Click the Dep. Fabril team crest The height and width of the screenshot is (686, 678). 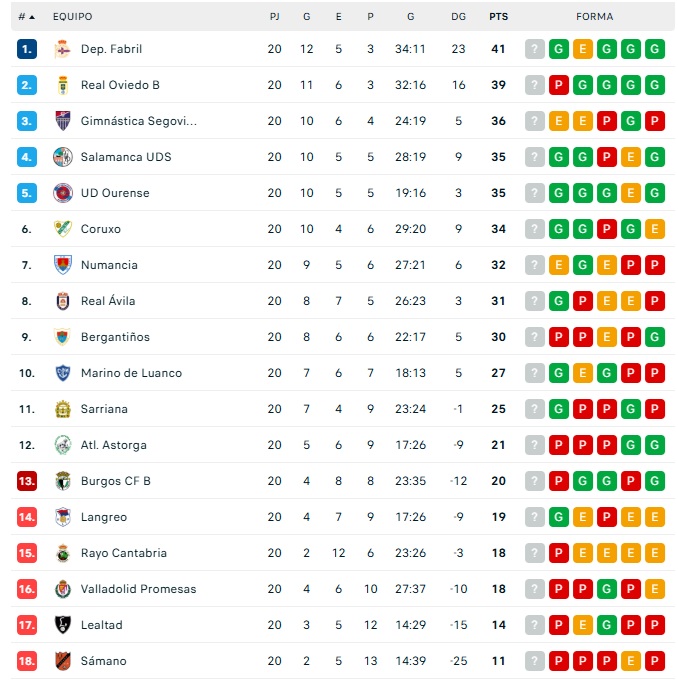63,49
